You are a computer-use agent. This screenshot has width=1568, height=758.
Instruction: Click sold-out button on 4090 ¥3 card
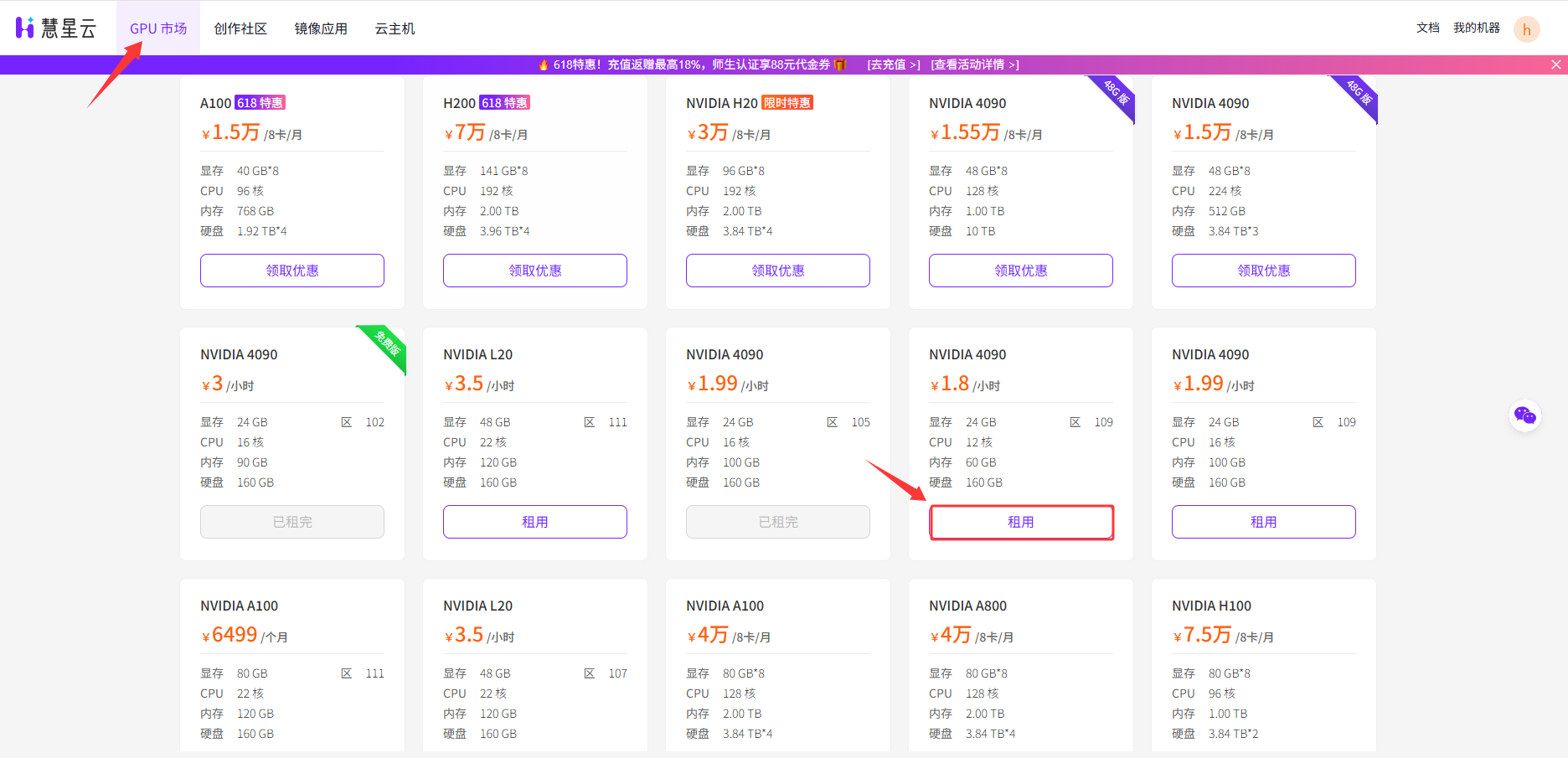click(x=292, y=522)
